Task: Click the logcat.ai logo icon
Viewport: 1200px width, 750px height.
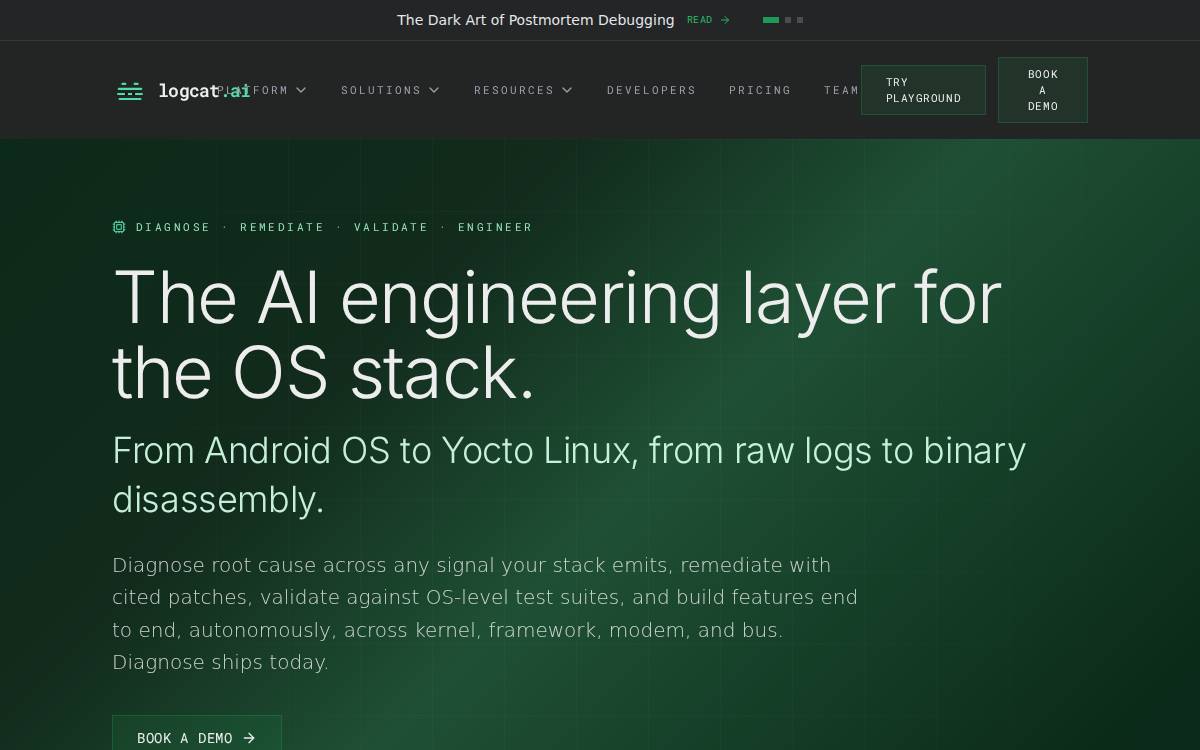Action: [130, 91]
